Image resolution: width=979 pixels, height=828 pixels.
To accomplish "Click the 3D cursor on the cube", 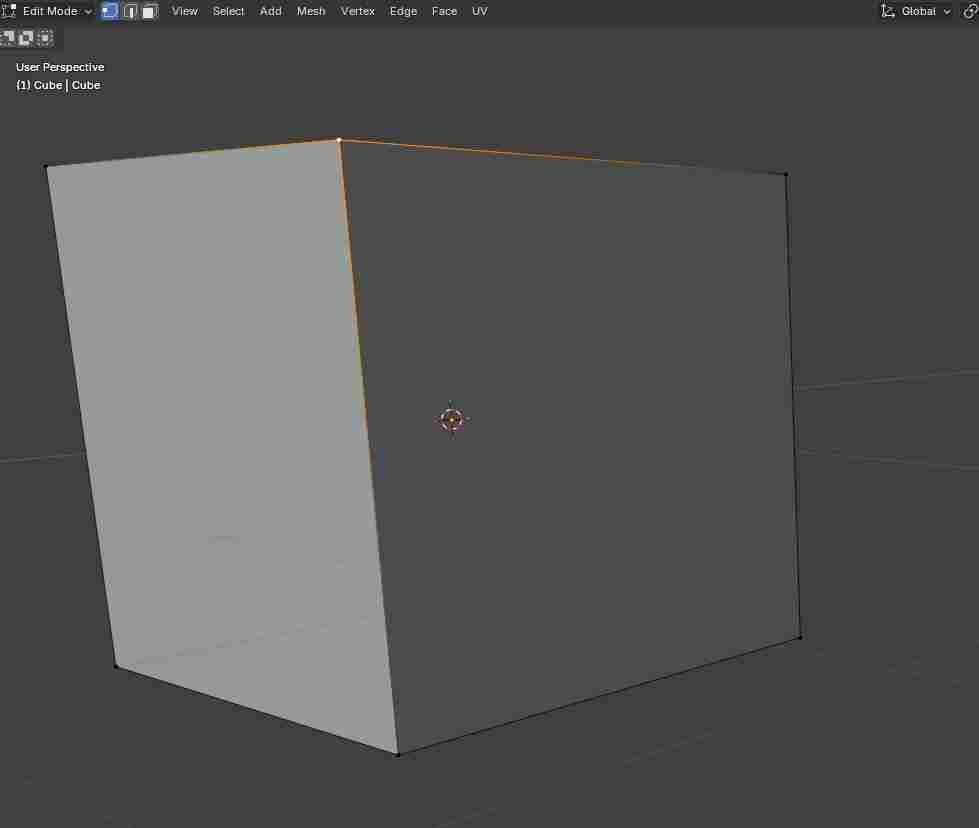I will [452, 419].
